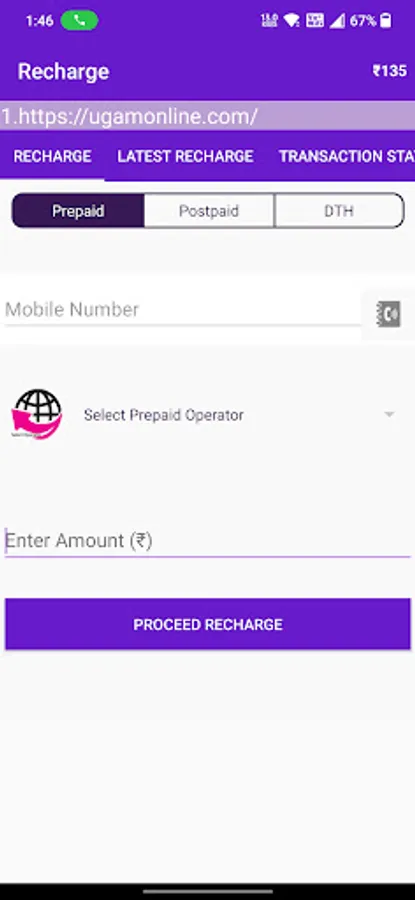Focus the Mobile Number field
Image resolution: width=415 pixels, height=900 pixels.
click(183, 310)
